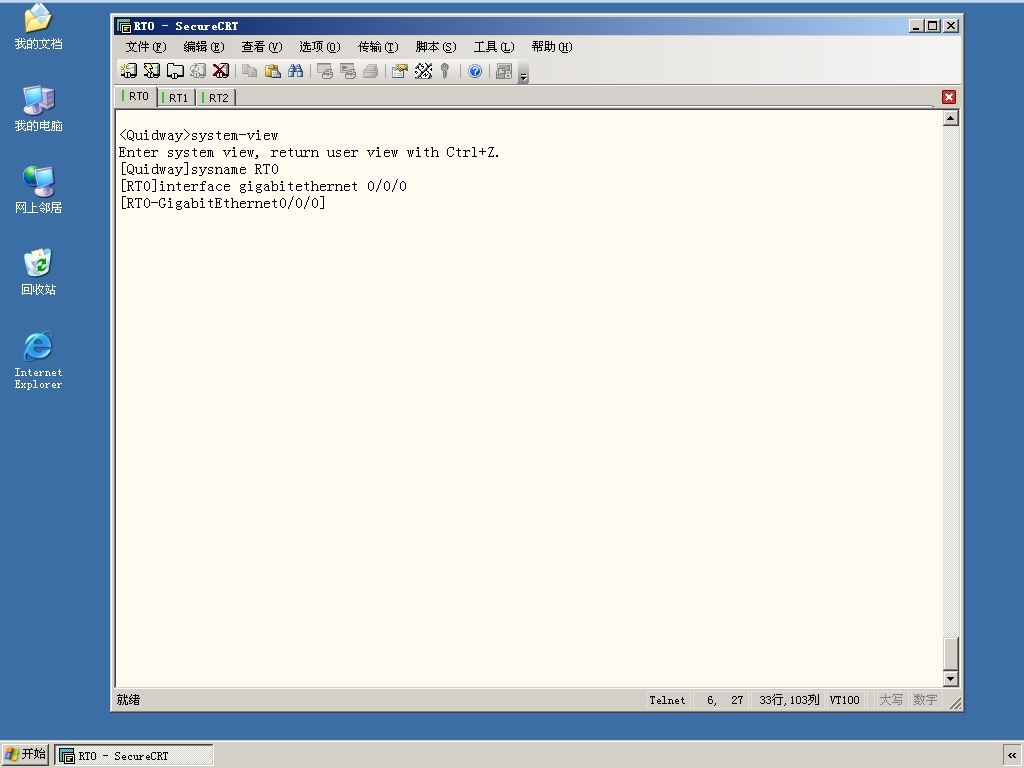Click the Disconnect red X icon
This screenshot has width=1024, height=768.
click(x=221, y=71)
